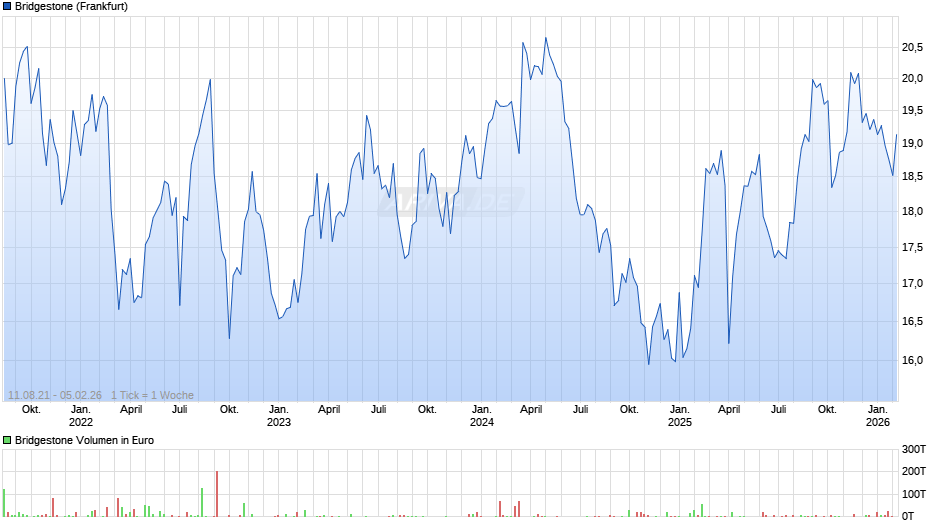Click the first 'Okt.' label before Jan. 2022
This screenshot has height=526, width=940.
click(x=31, y=410)
